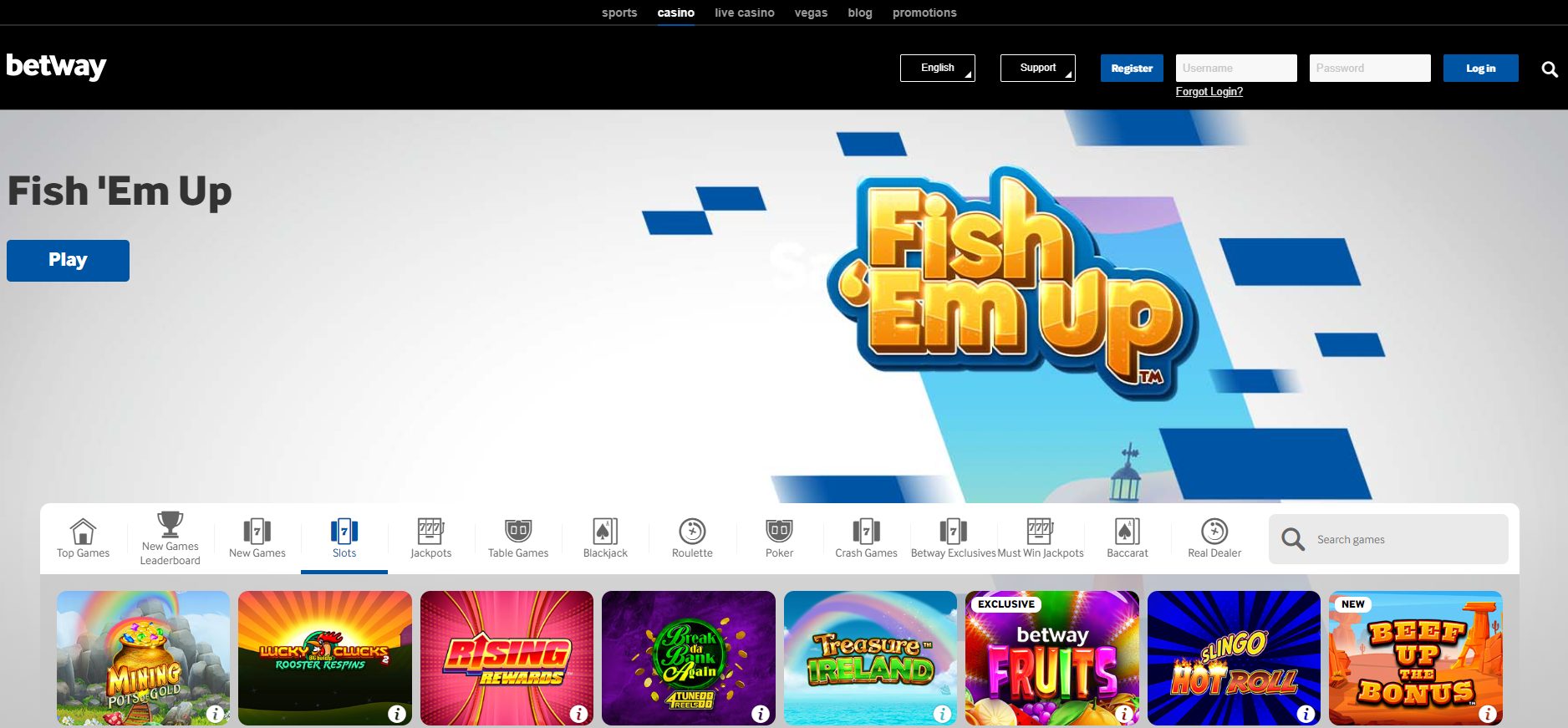The image size is (1568, 728).
Task: Open Lucky Clucks Rooster Respins game thumbnail
Action: [325, 658]
